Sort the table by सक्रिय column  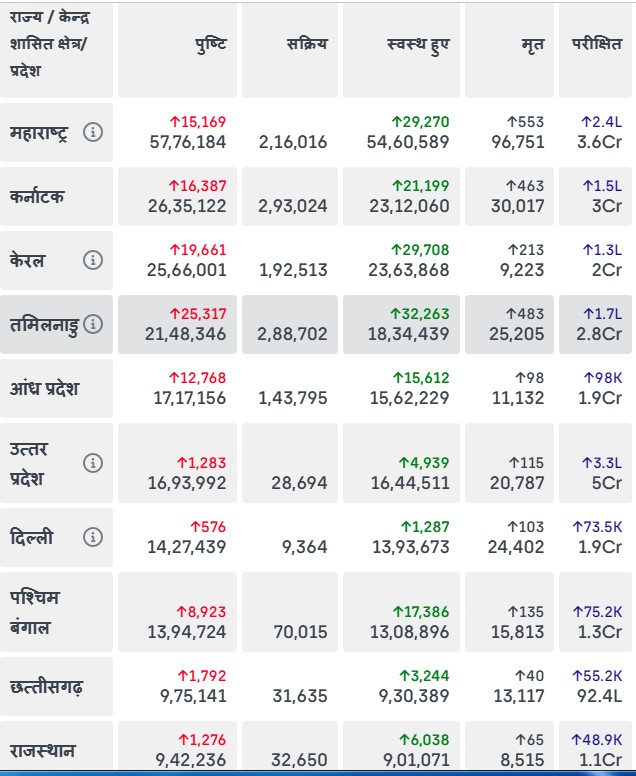[x=306, y=45]
